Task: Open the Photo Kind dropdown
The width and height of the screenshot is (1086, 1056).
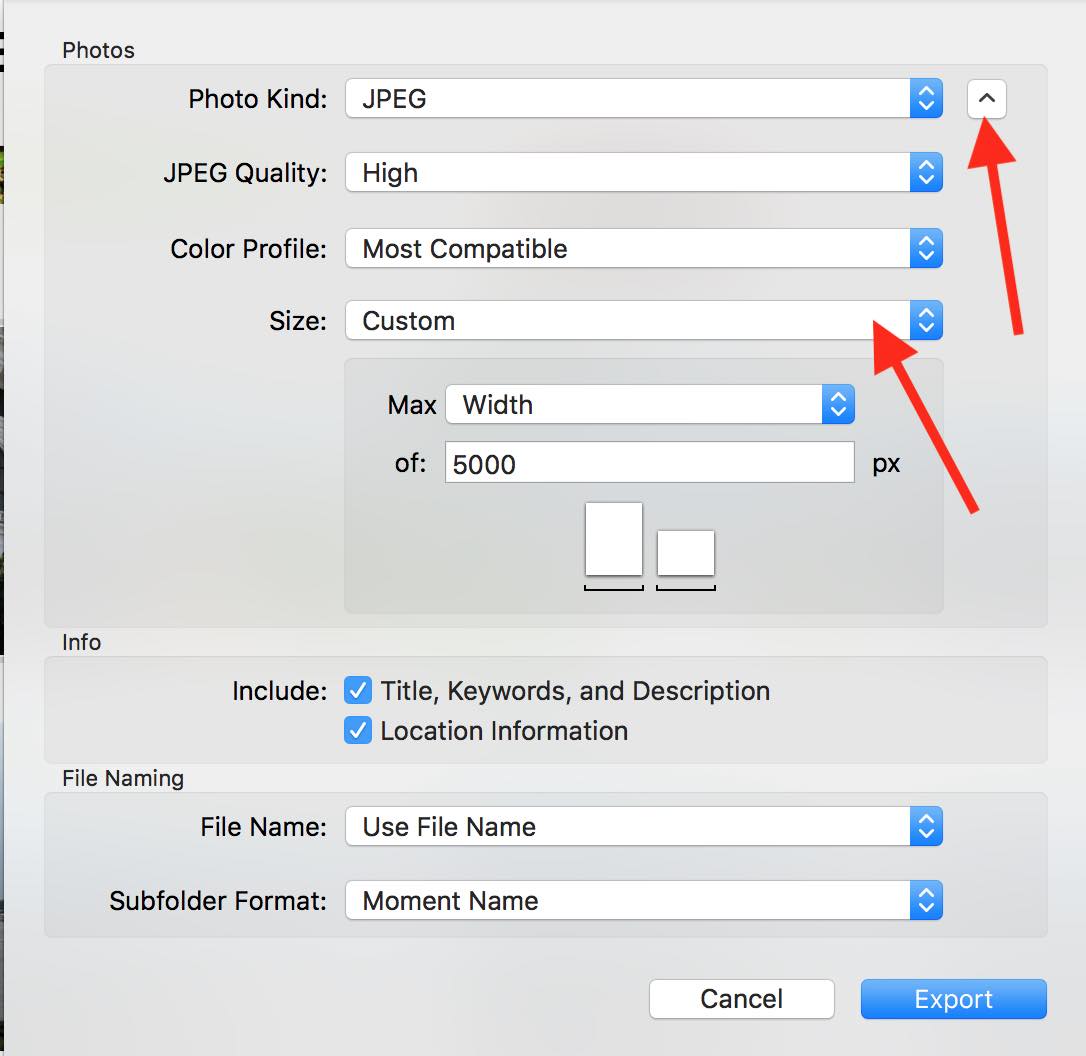Action: pos(627,99)
